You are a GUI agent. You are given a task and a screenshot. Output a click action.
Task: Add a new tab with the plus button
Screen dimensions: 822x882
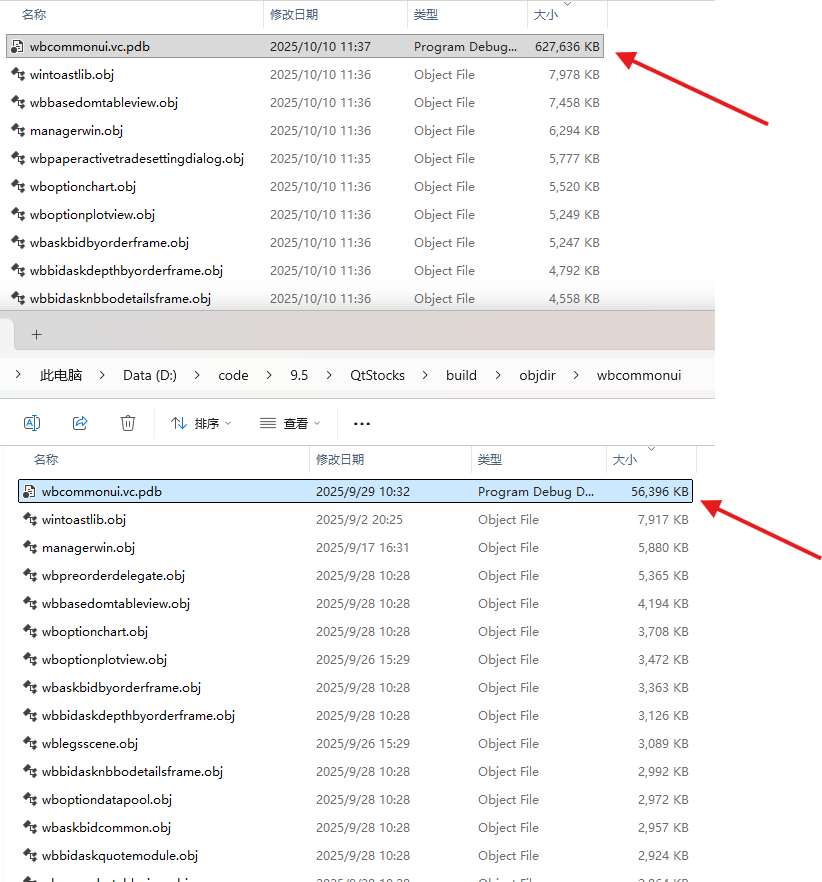(36, 334)
